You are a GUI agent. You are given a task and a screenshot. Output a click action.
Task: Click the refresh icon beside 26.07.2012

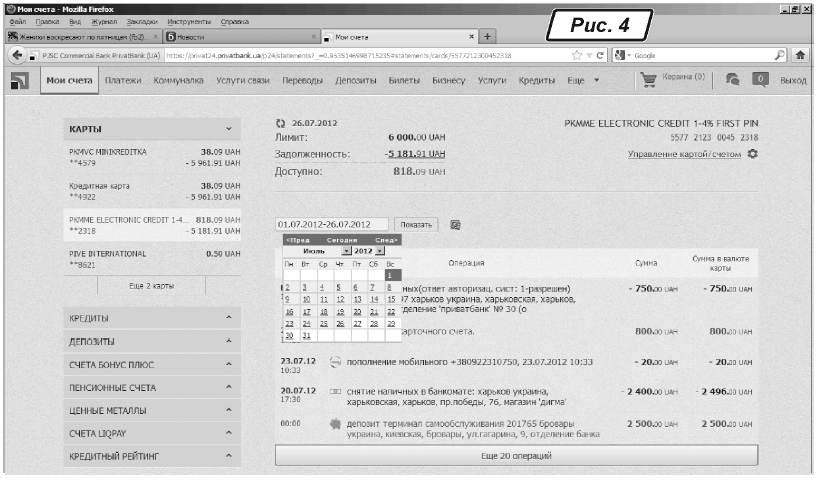tap(280, 123)
